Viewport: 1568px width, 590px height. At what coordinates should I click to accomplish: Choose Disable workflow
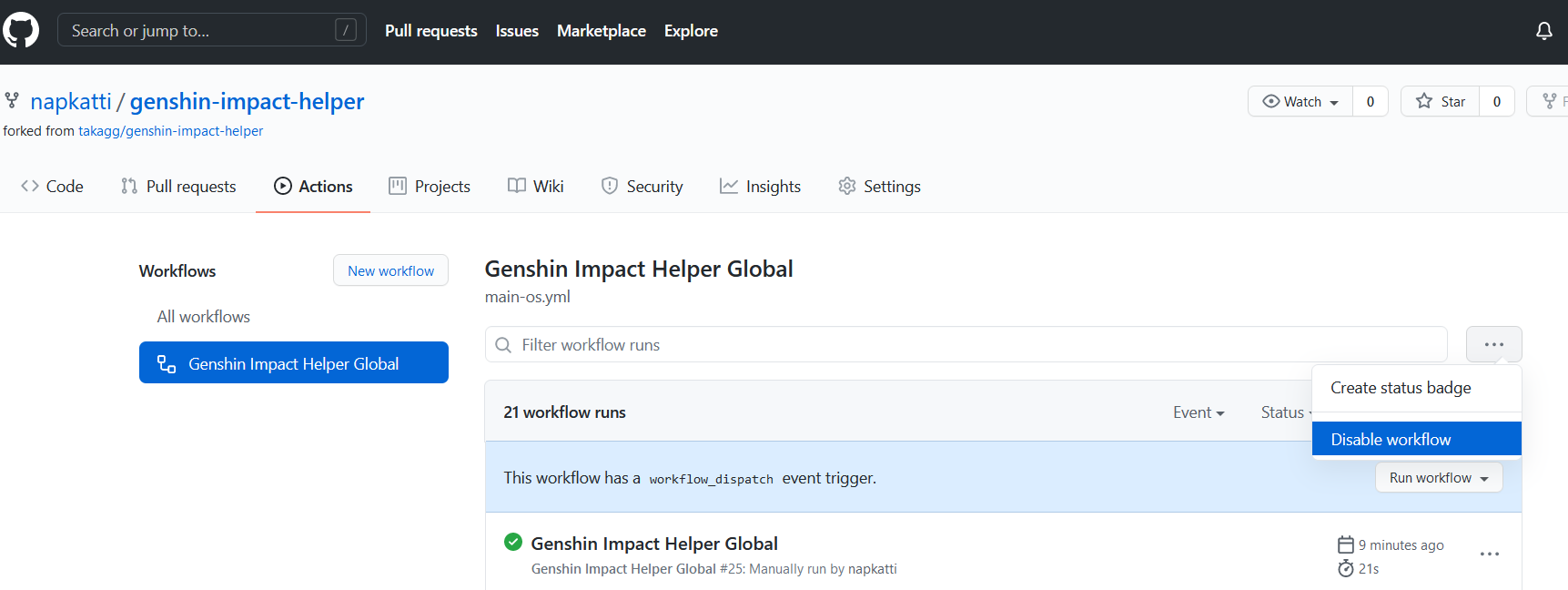[1416, 439]
